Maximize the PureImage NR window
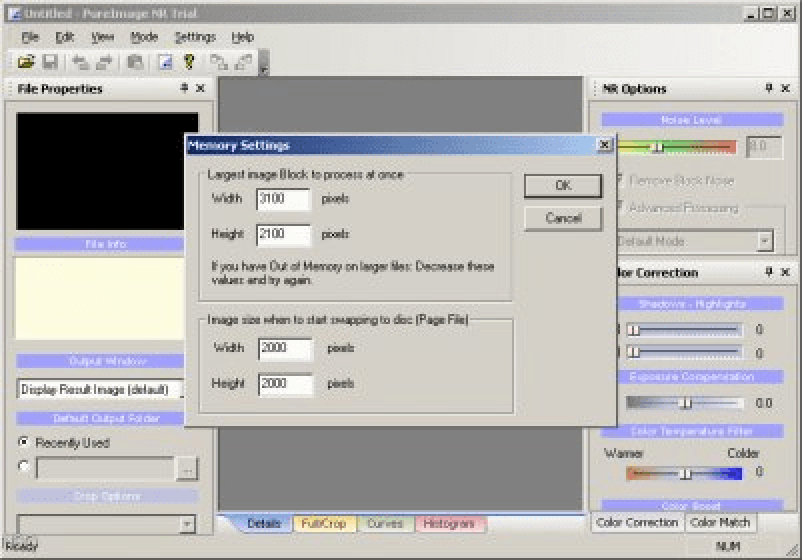The image size is (802, 560). pyautogui.click(x=769, y=13)
